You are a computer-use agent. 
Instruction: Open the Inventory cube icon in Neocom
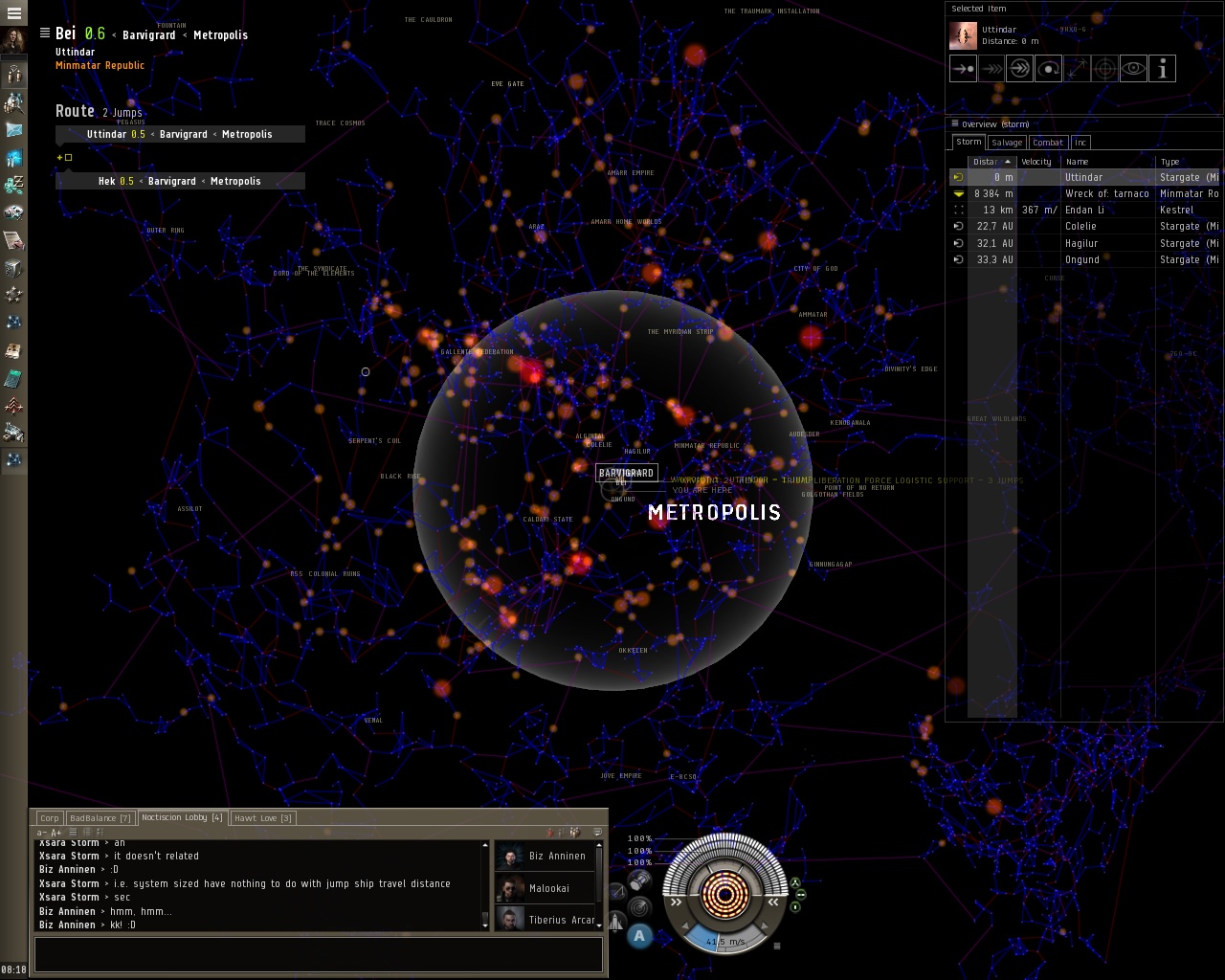click(x=13, y=267)
